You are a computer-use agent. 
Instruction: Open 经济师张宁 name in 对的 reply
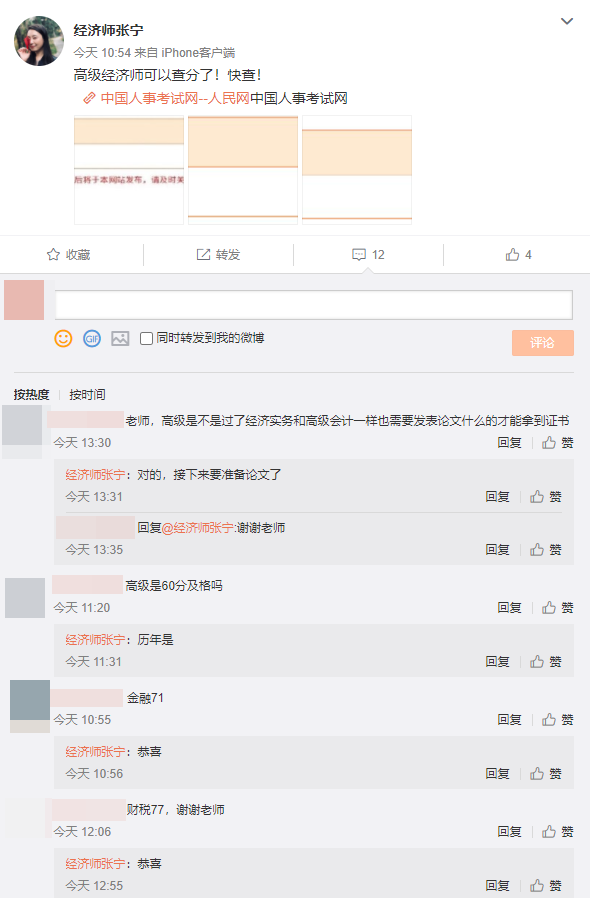tap(95, 475)
